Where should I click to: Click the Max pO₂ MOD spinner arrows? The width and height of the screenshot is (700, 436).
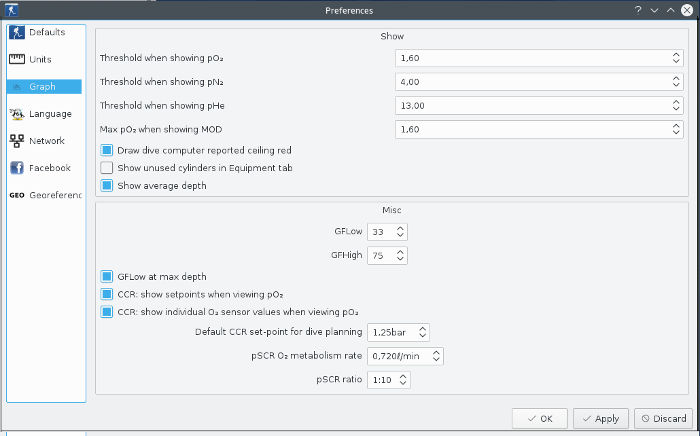(x=676, y=129)
